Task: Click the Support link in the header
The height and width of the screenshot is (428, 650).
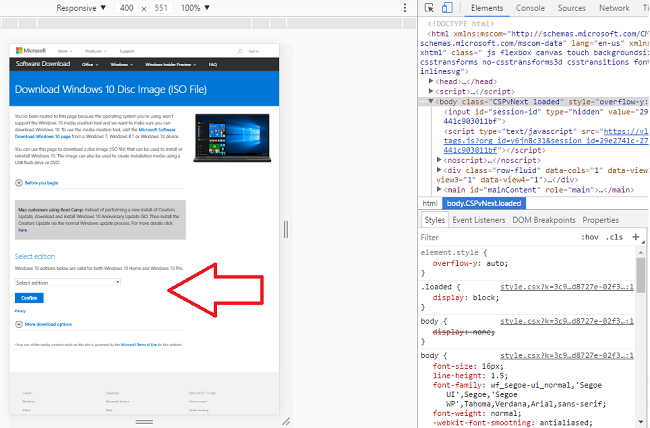Action: pyautogui.click(x=126, y=51)
